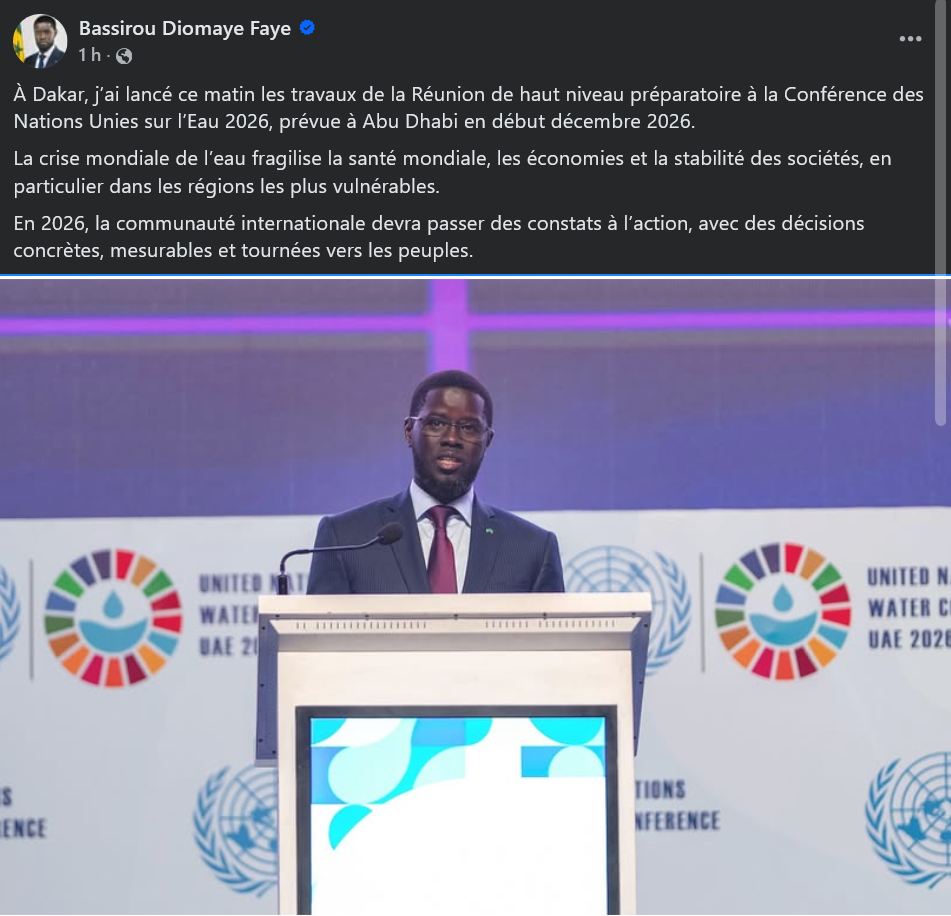Viewport: 951px width, 916px height.
Task: Click the page scrollbar thumb
Action: click(941, 212)
